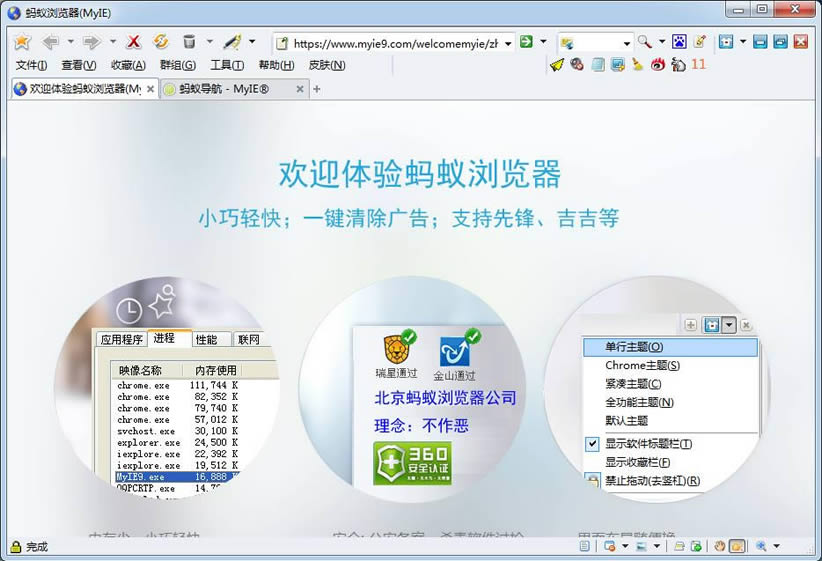Click the status bar hand icon

719,546
